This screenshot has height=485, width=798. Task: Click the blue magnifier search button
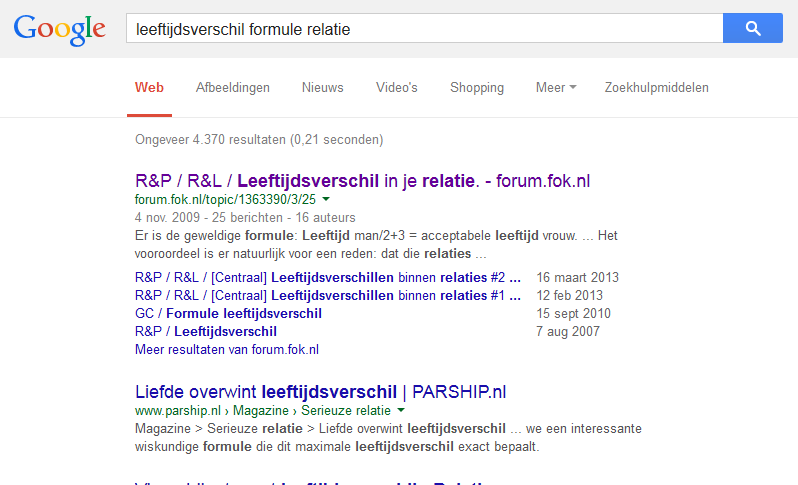tap(753, 28)
